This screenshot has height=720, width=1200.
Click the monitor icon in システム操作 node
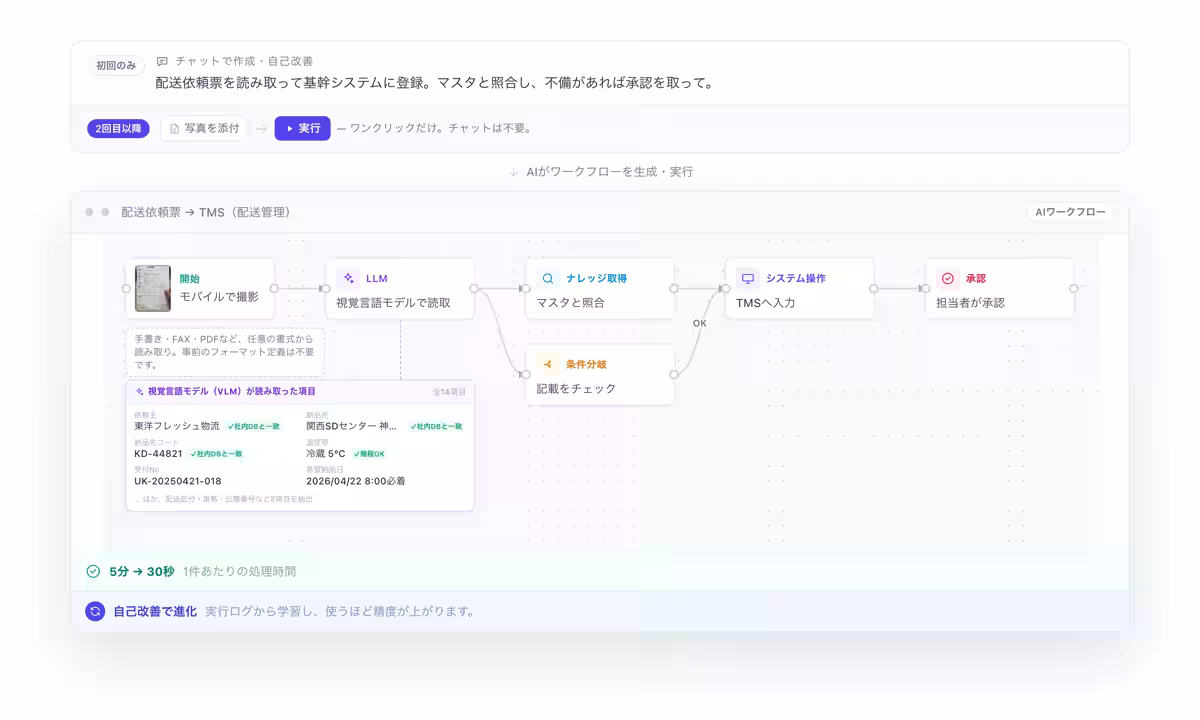click(x=748, y=278)
